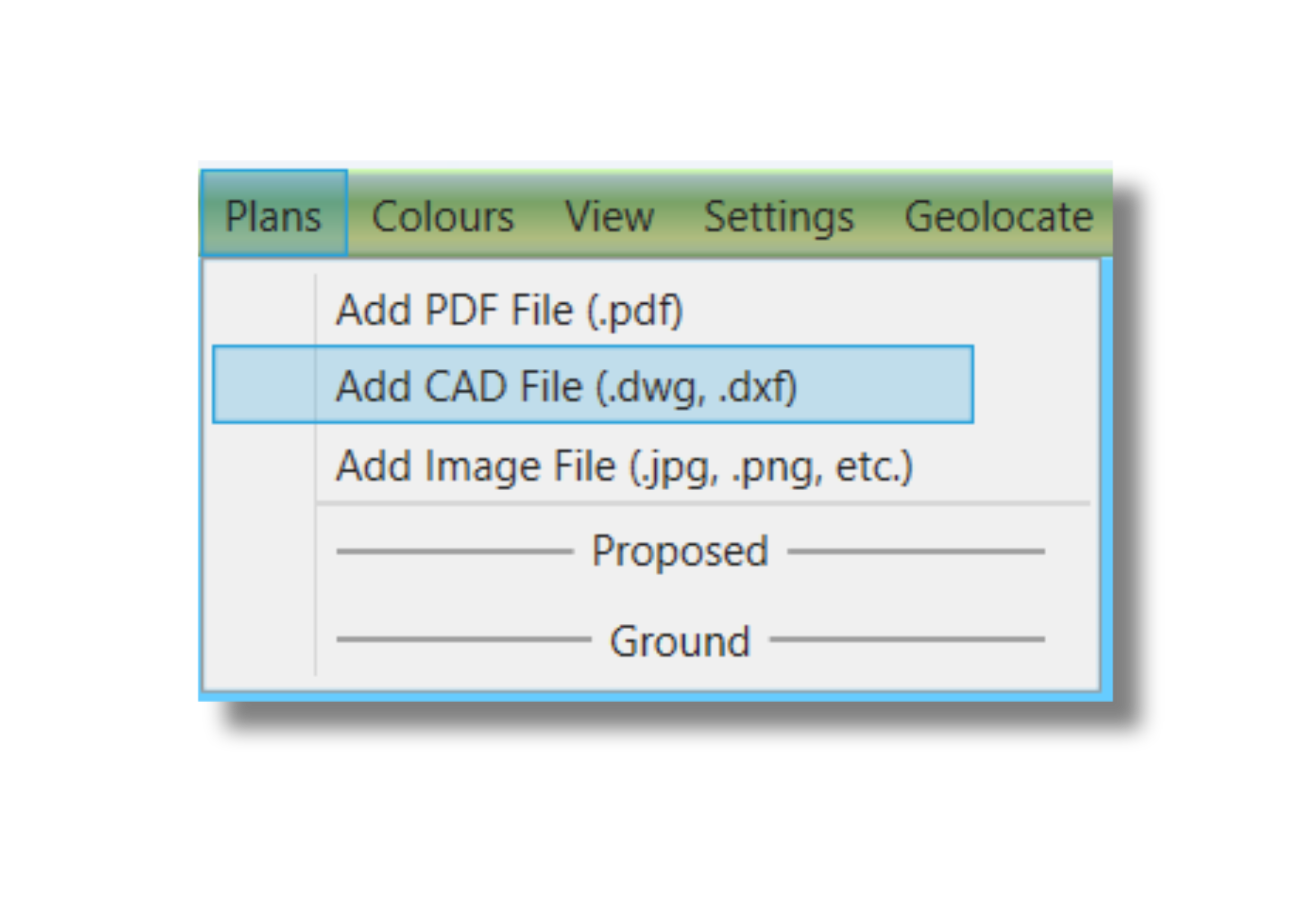Click the Proposed divider label
This screenshot has height=924, width=1311.
(x=680, y=552)
